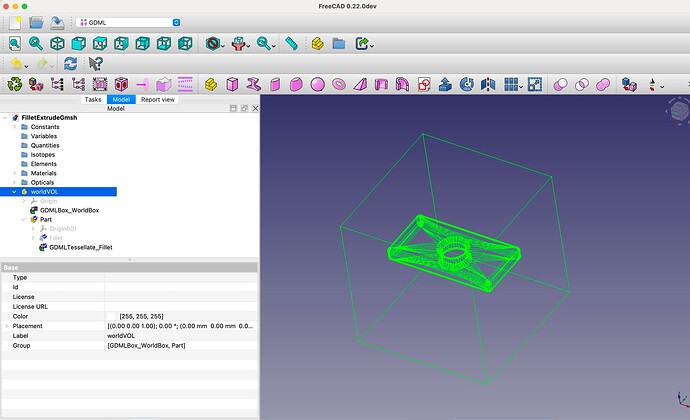This screenshot has width=690, height=420.
Task: Expand the Opticals folder
Action: coord(15,182)
